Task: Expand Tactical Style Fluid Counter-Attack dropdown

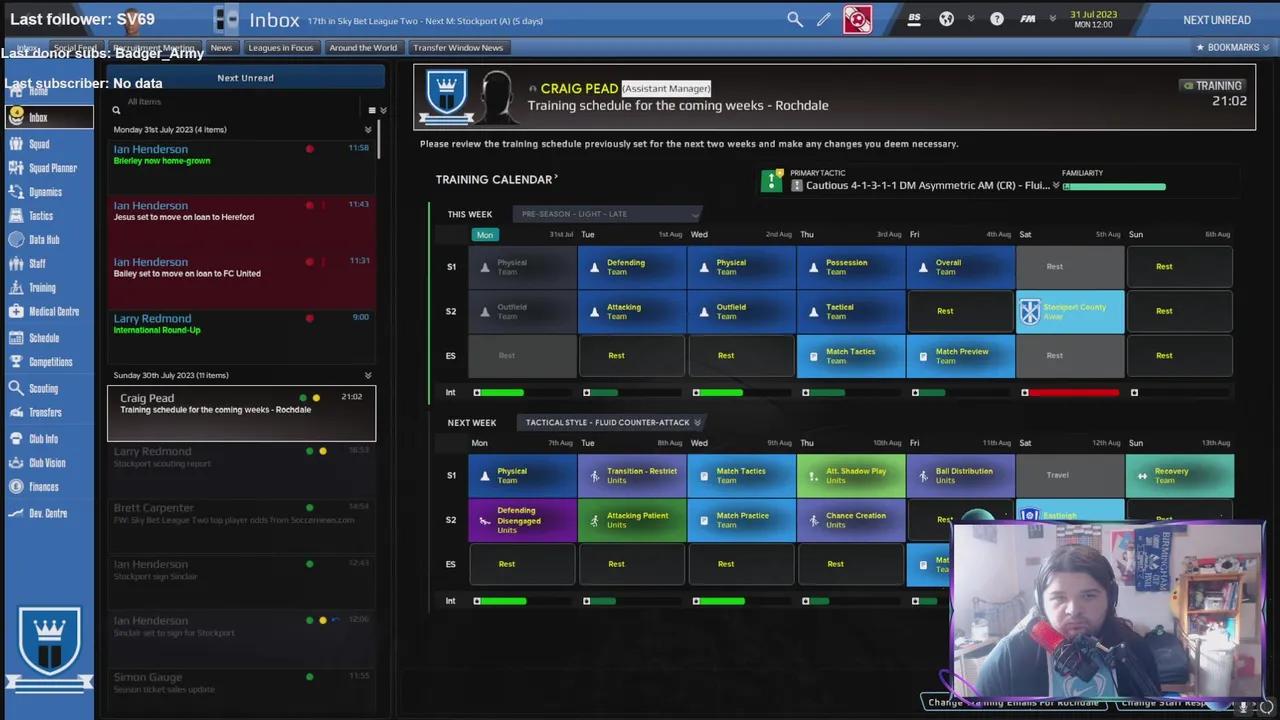Action: click(612, 422)
